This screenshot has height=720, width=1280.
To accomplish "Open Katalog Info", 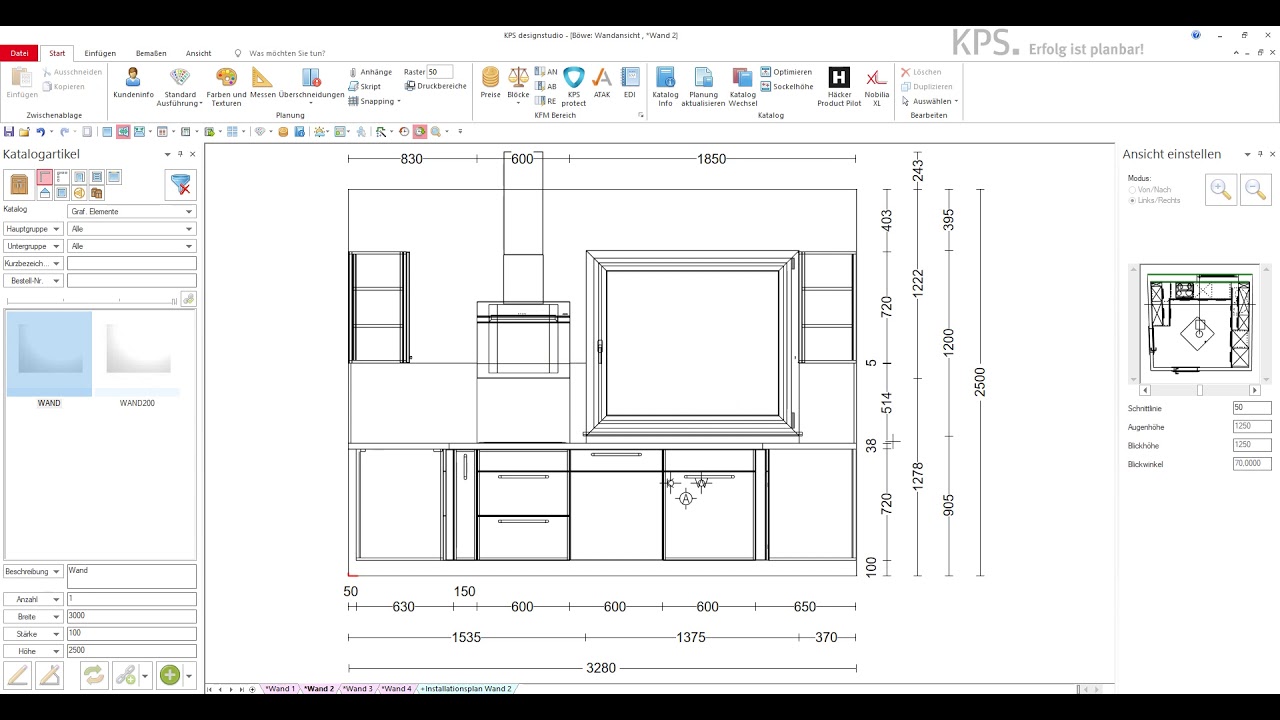I will pos(665,87).
